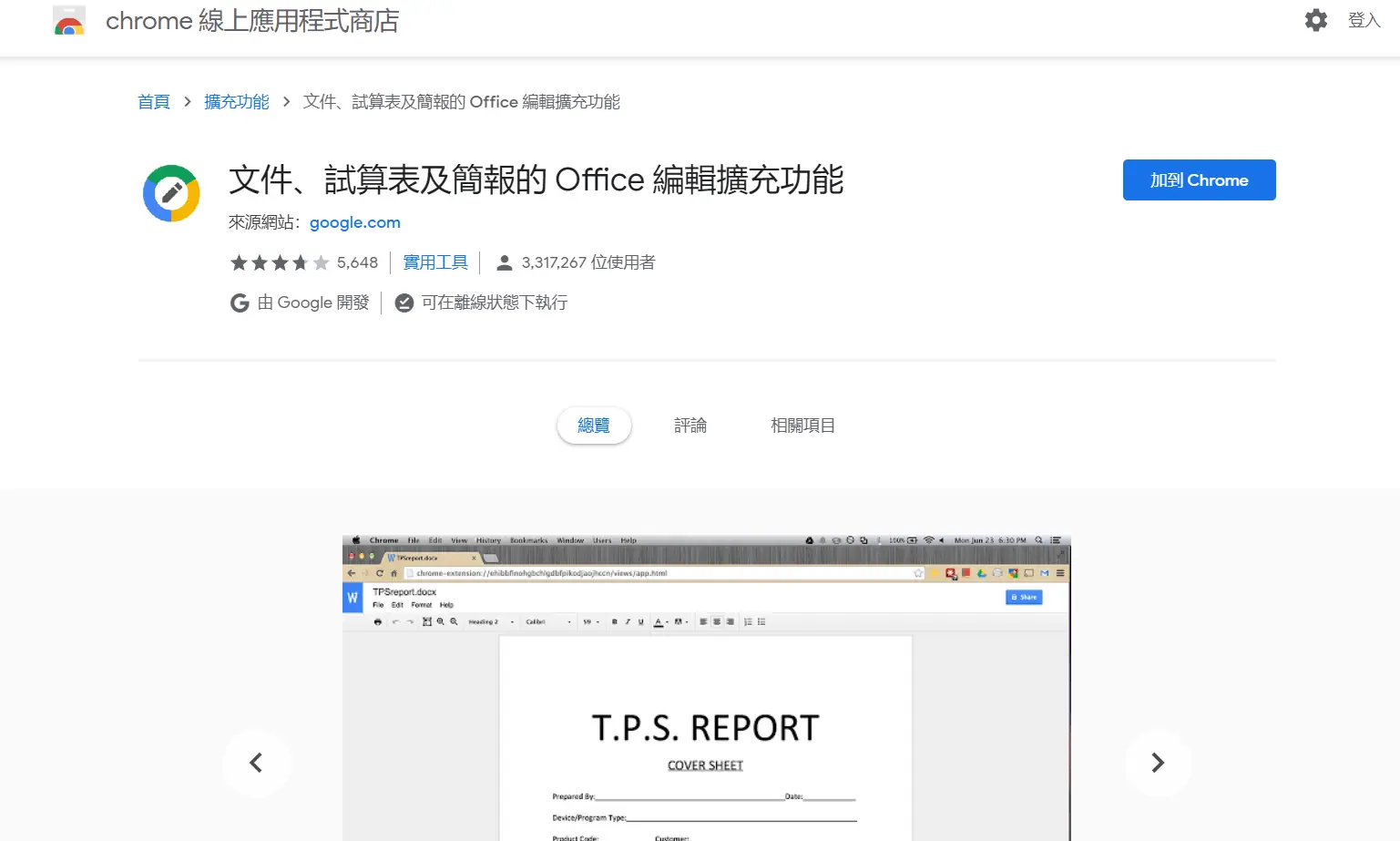
Task: Open 擴充功能 breadcrumb link
Action: 237,102
